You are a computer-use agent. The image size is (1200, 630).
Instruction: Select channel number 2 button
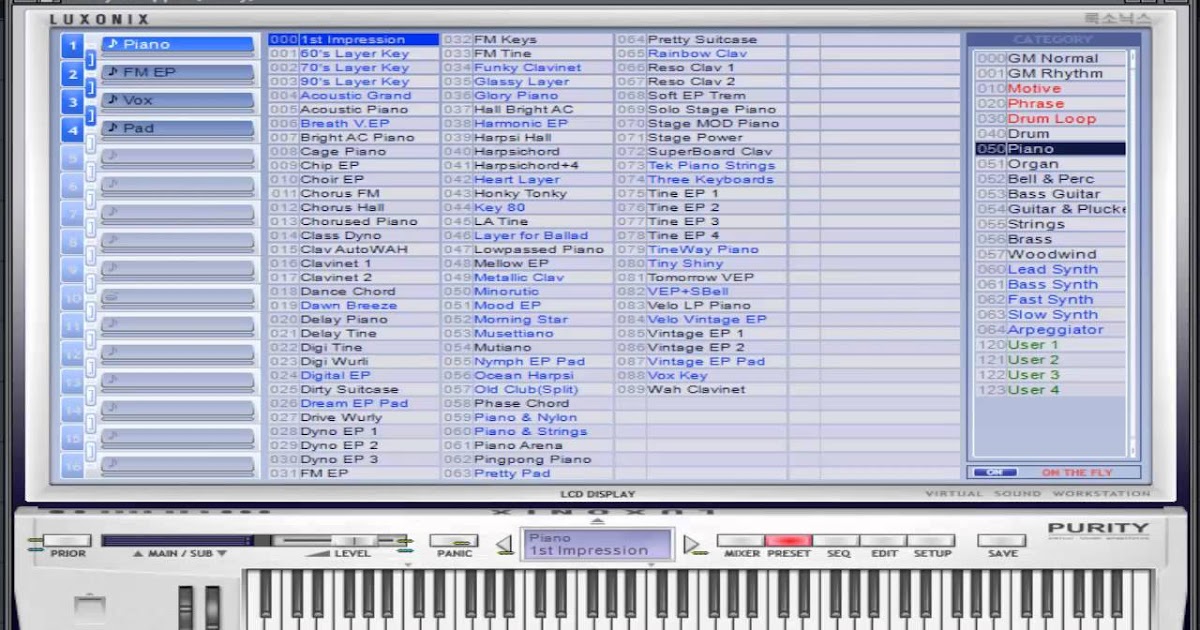coord(72,73)
